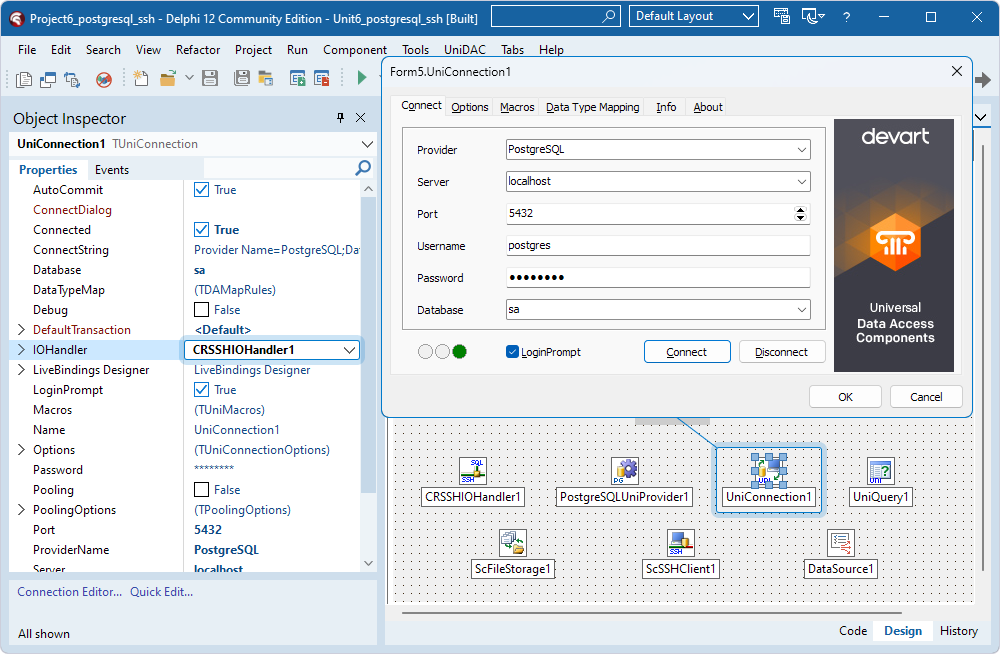The width and height of the screenshot is (1000, 654).
Task: Open the UniDAC menu
Action: click(465, 50)
